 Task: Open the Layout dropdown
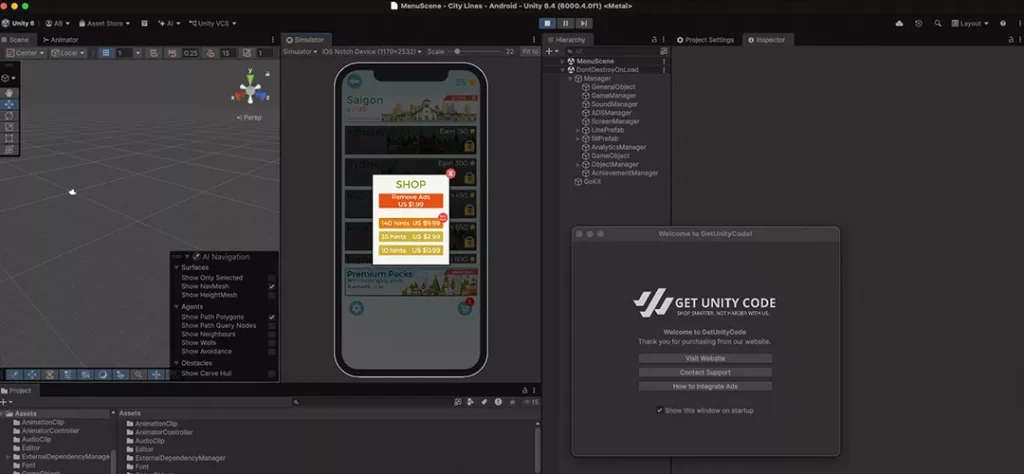pyautogui.click(x=970, y=24)
